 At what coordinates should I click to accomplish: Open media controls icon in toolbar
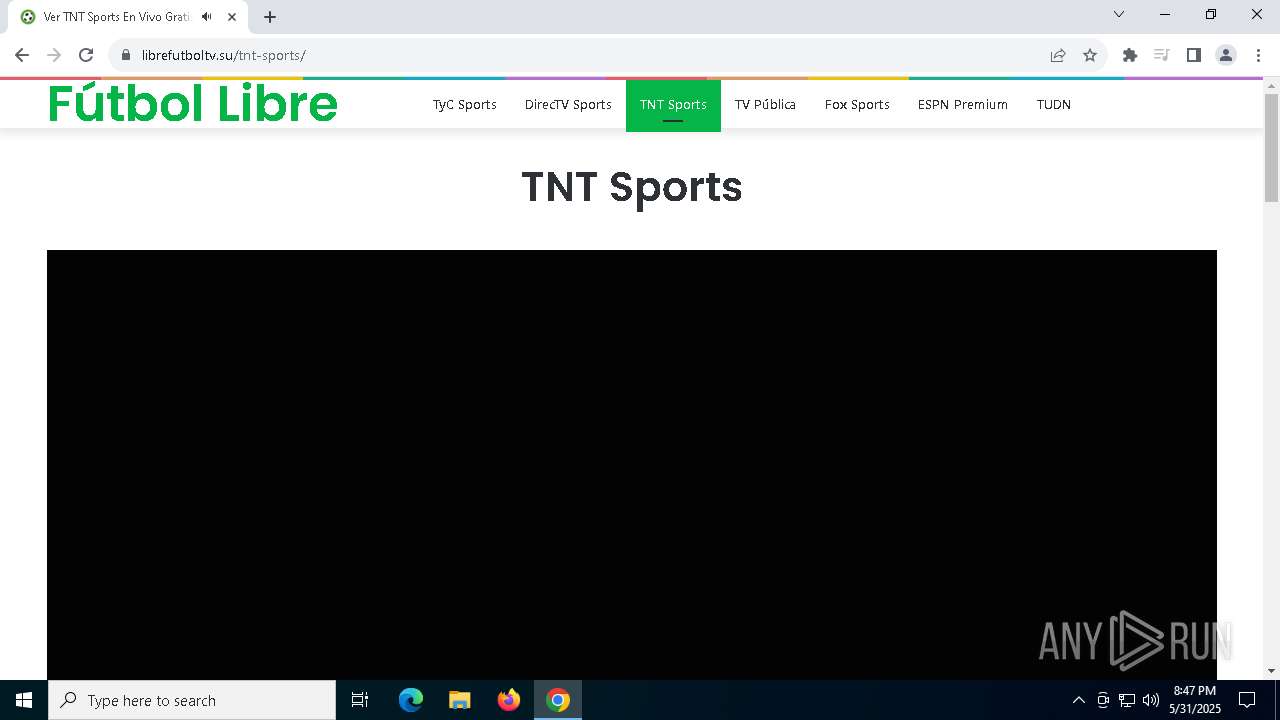(1161, 55)
